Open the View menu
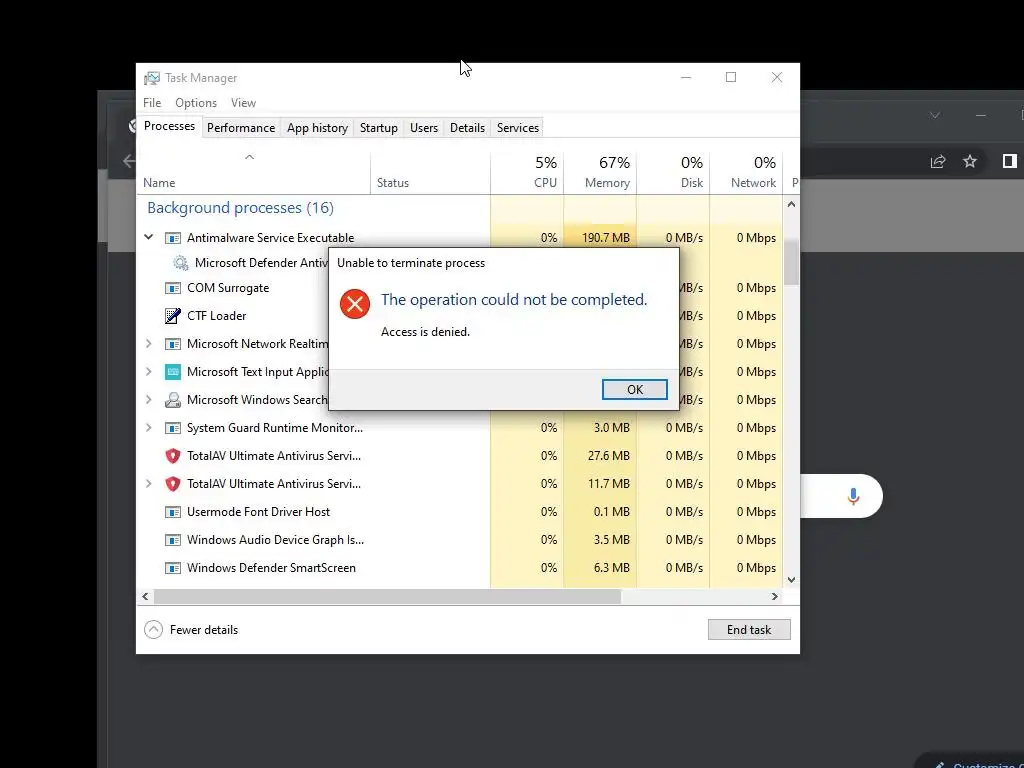This screenshot has height=768, width=1024. click(x=243, y=103)
